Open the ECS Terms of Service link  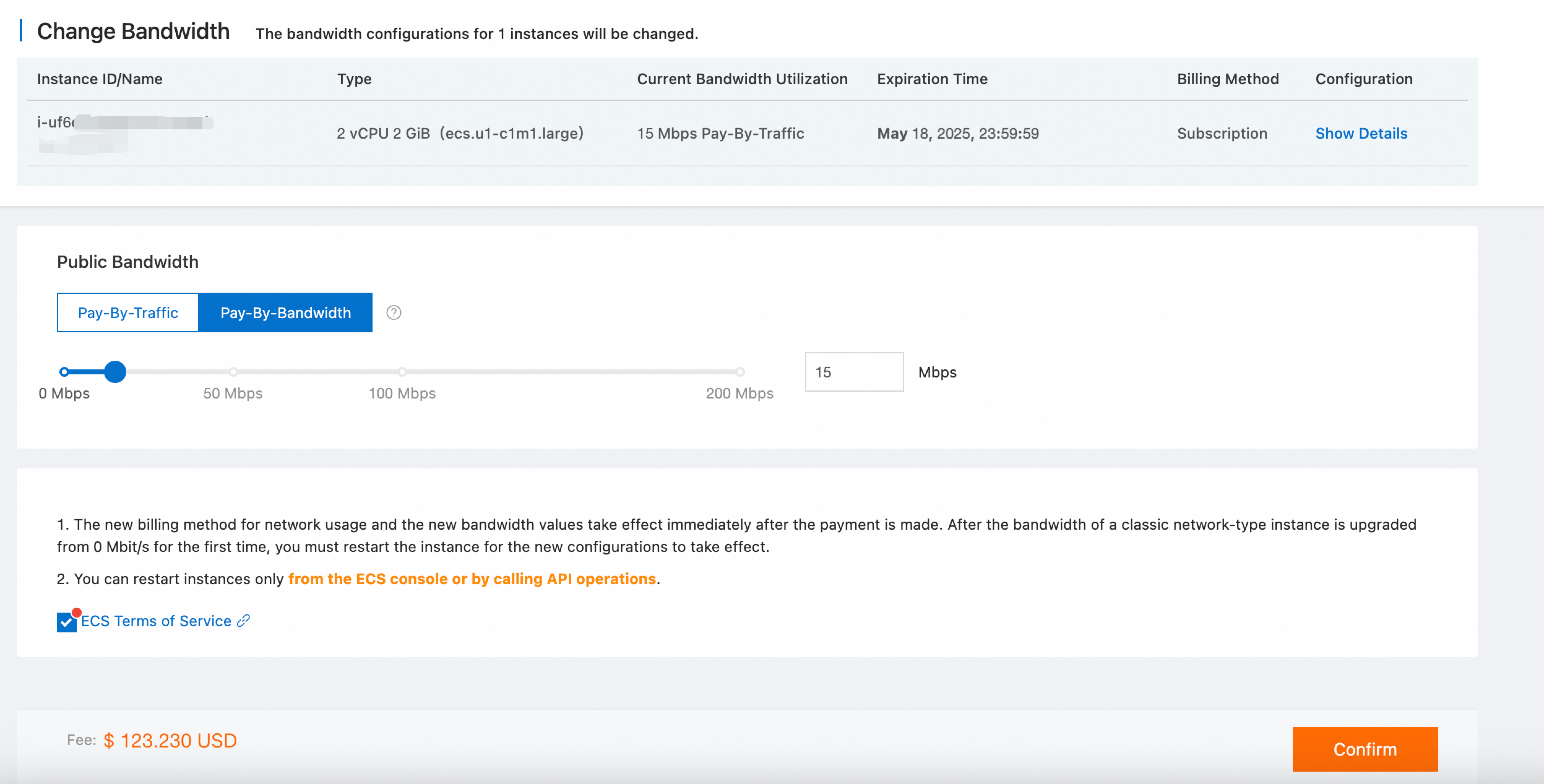tap(156, 621)
